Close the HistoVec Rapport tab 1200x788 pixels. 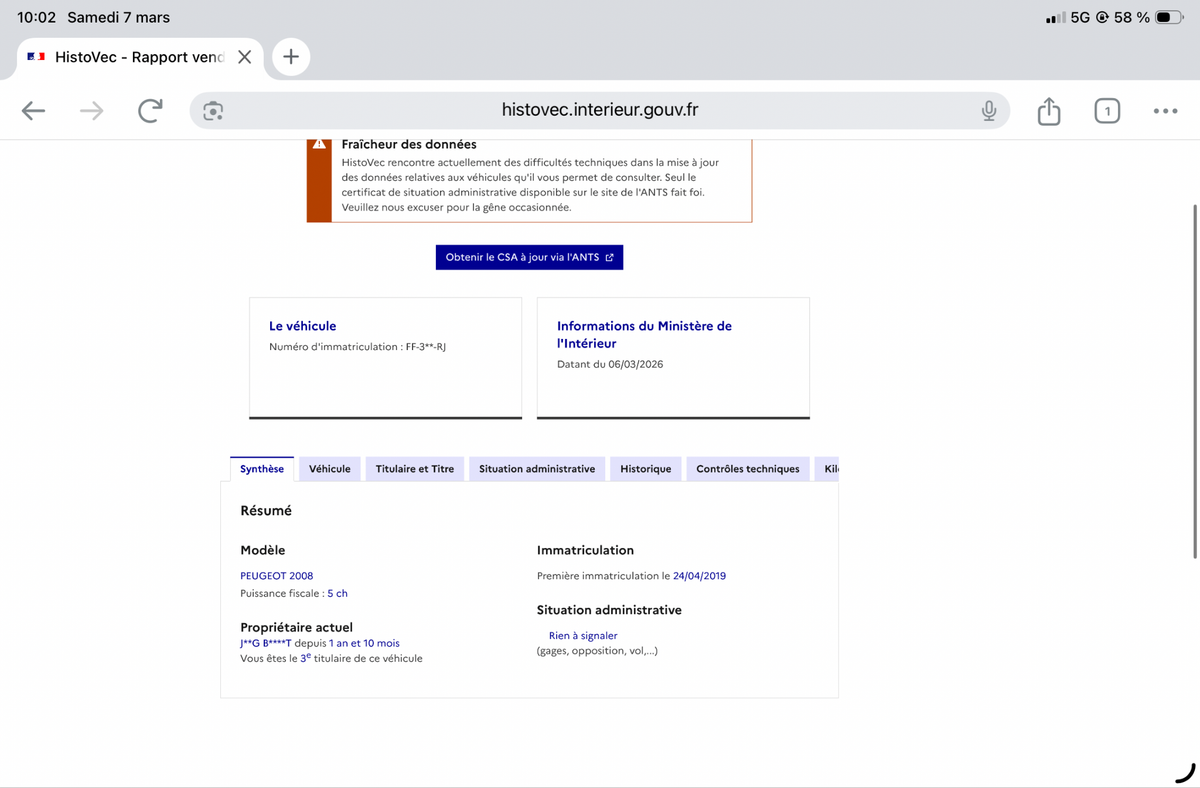click(244, 57)
